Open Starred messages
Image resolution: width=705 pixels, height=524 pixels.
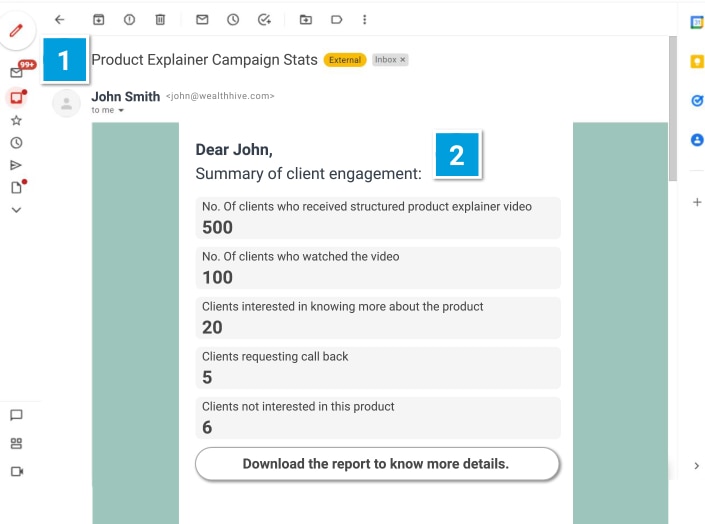[16, 120]
